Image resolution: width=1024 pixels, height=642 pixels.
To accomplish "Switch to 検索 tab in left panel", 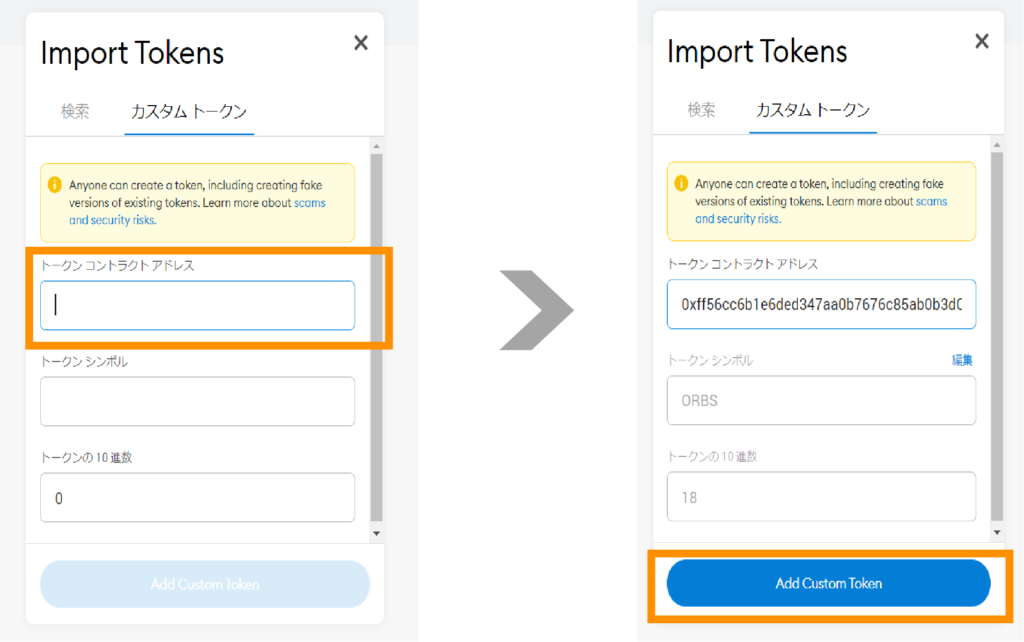I will pyautogui.click(x=75, y=112).
